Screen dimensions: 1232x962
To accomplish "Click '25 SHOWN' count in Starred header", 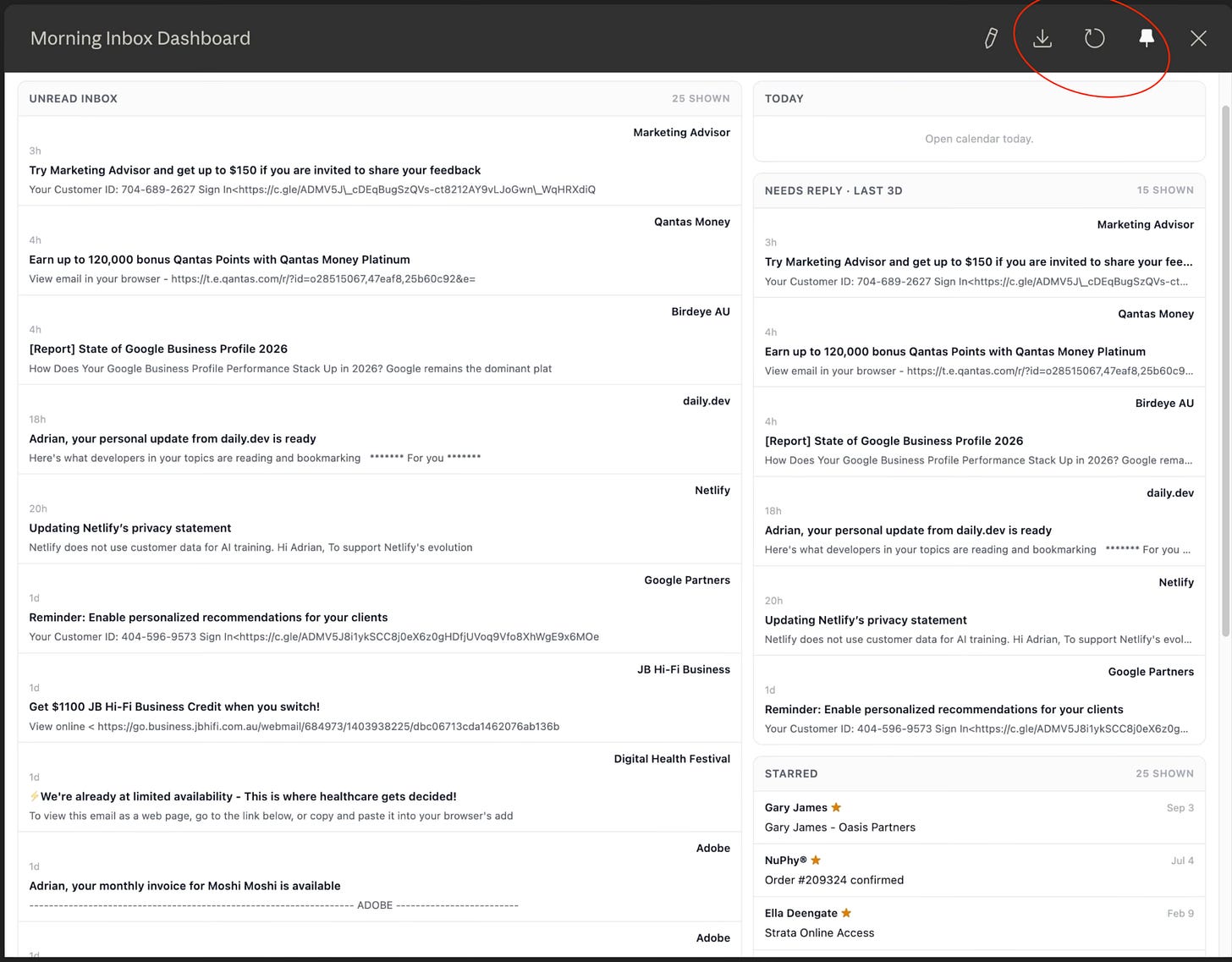I will [1164, 773].
